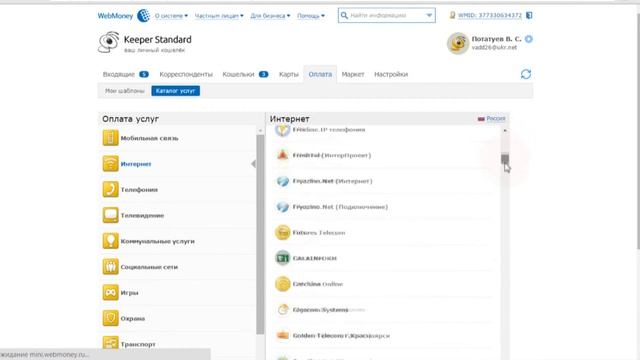Open the Частным лицам dropdown menu
The height and width of the screenshot is (360, 640).
point(219,16)
